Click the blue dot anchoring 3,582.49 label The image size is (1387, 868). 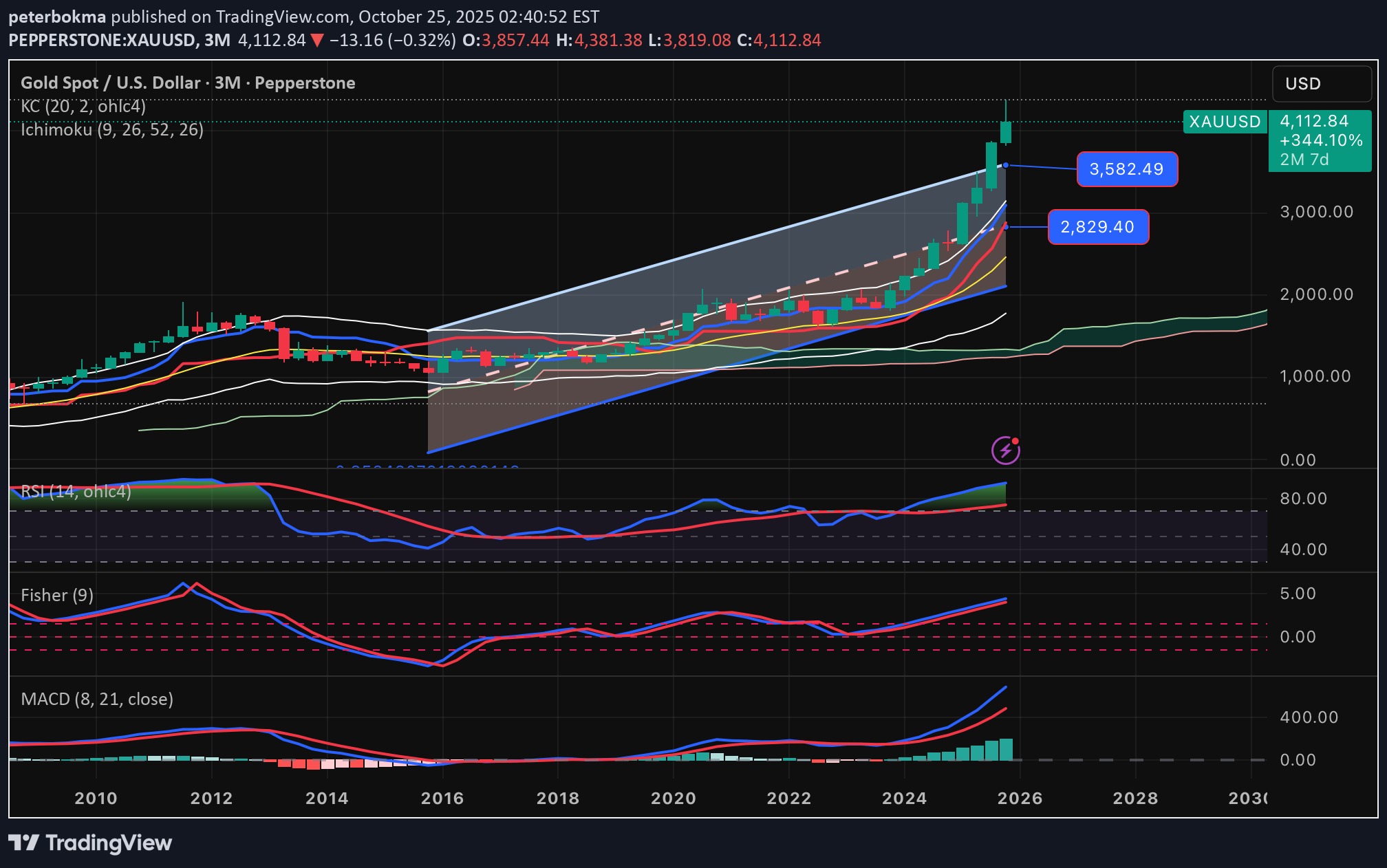[1006, 165]
